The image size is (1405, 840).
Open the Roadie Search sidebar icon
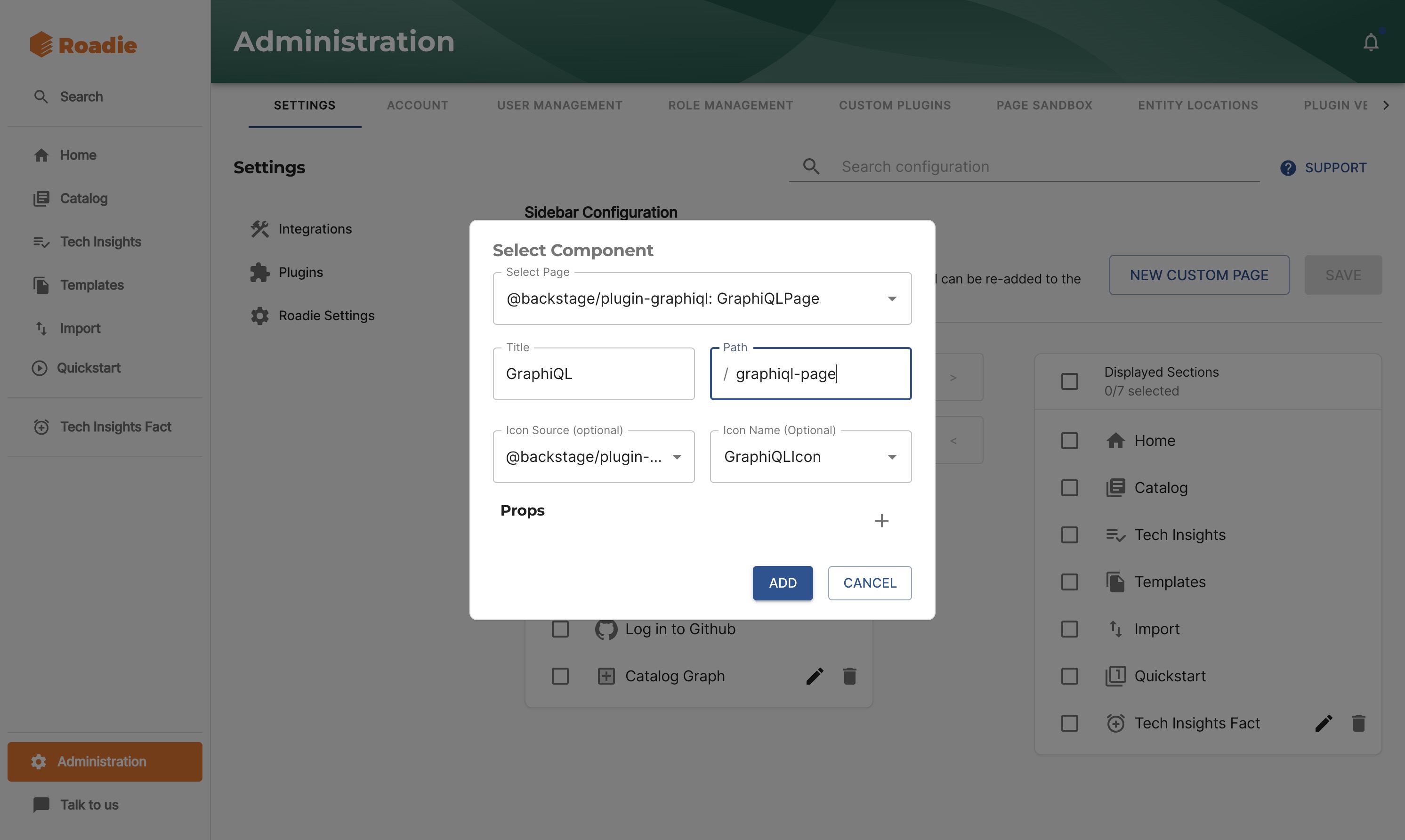coord(41,97)
